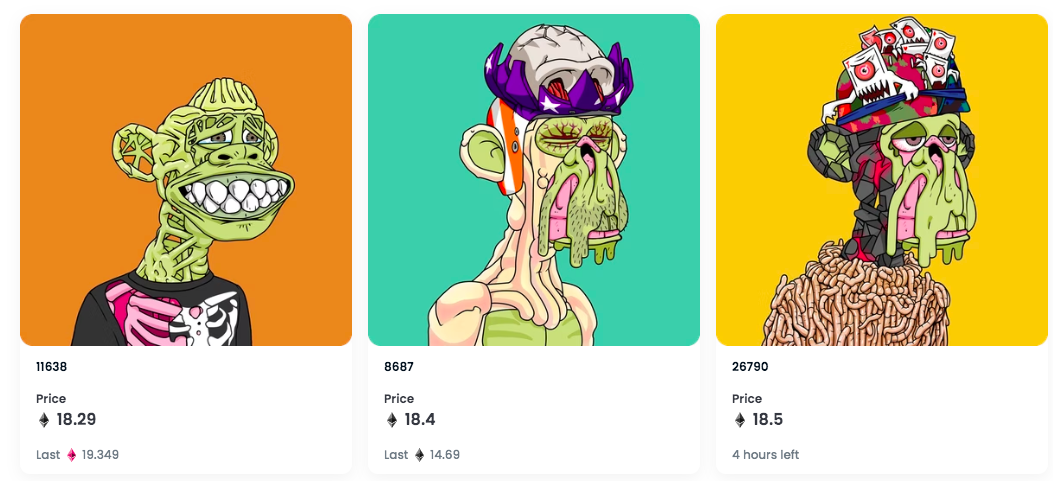Click the Ethereum icon beside 18.4
Screen dimensions: 1053x481
click(392, 420)
